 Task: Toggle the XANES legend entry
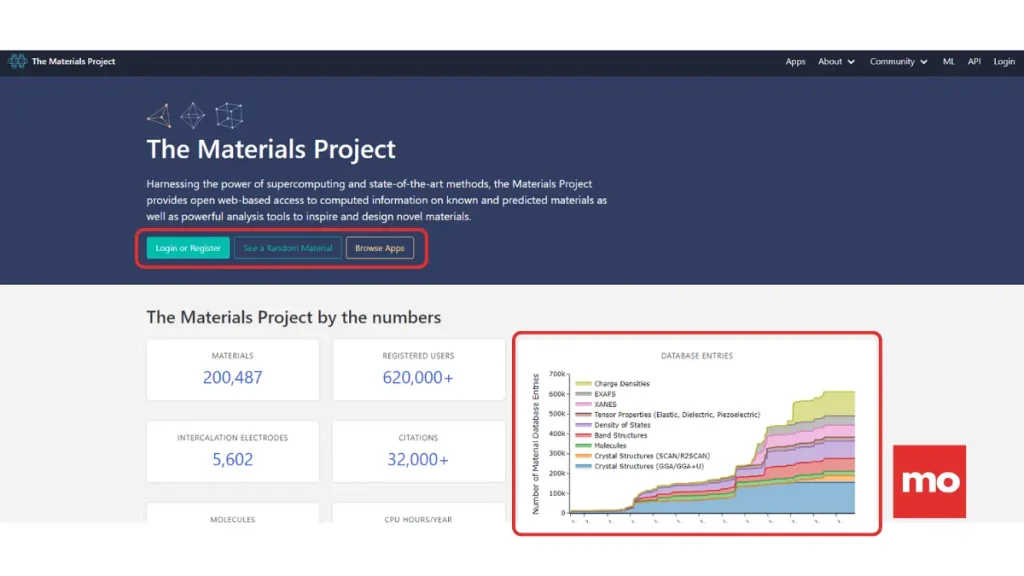click(605, 404)
